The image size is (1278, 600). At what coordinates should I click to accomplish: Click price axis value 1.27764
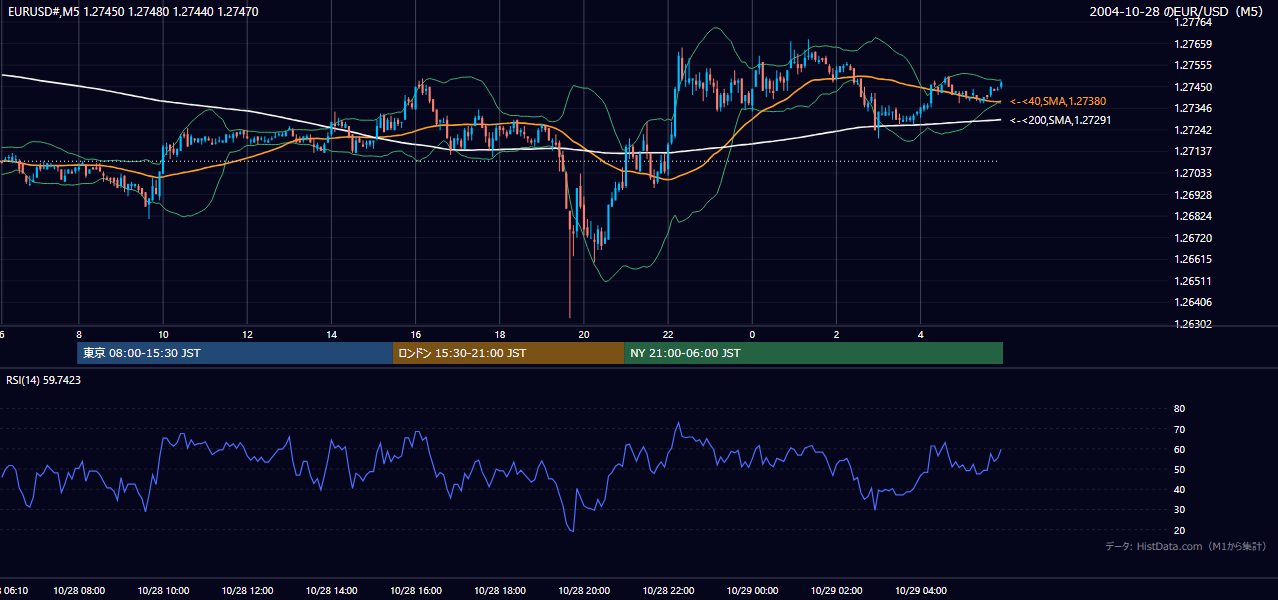coord(1193,22)
